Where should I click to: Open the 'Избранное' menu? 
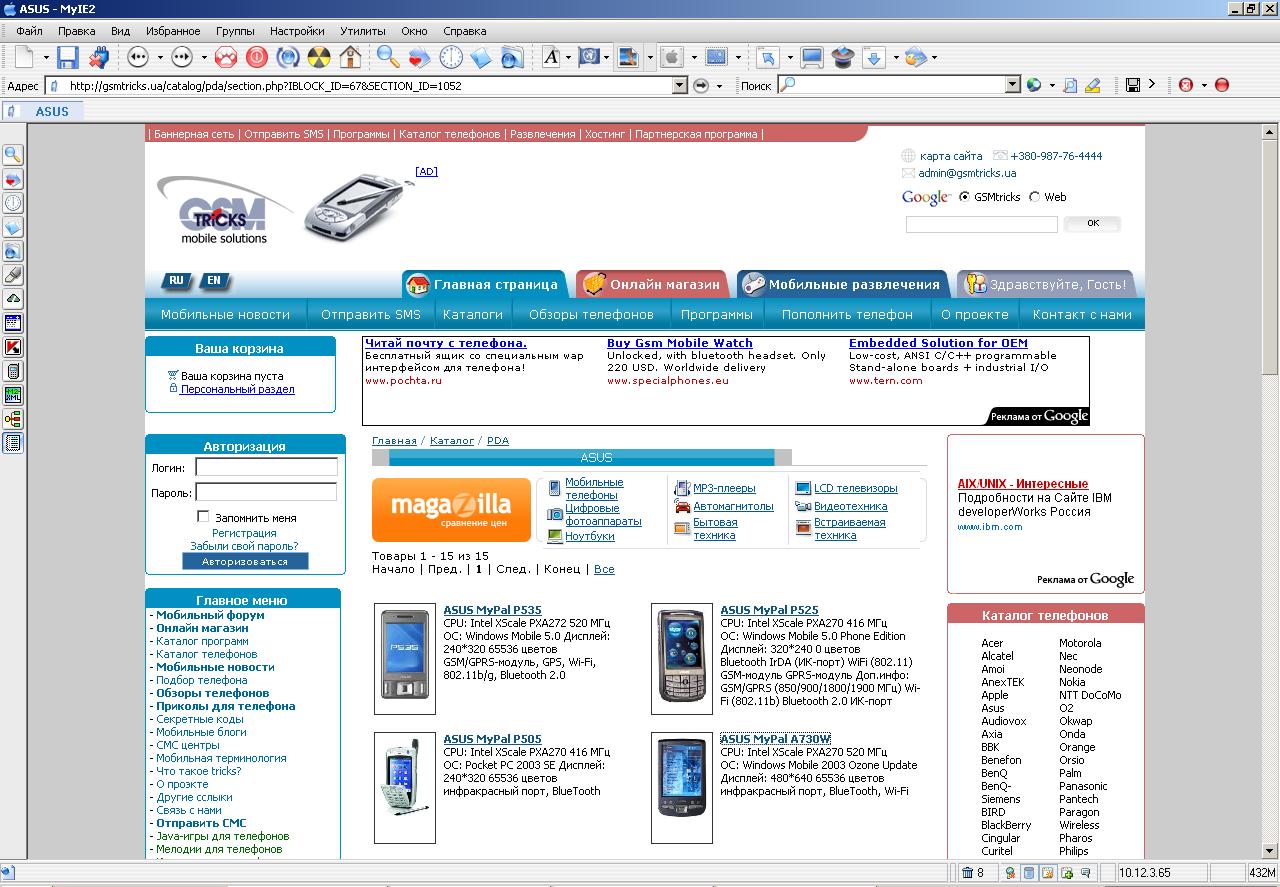coord(172,31)
